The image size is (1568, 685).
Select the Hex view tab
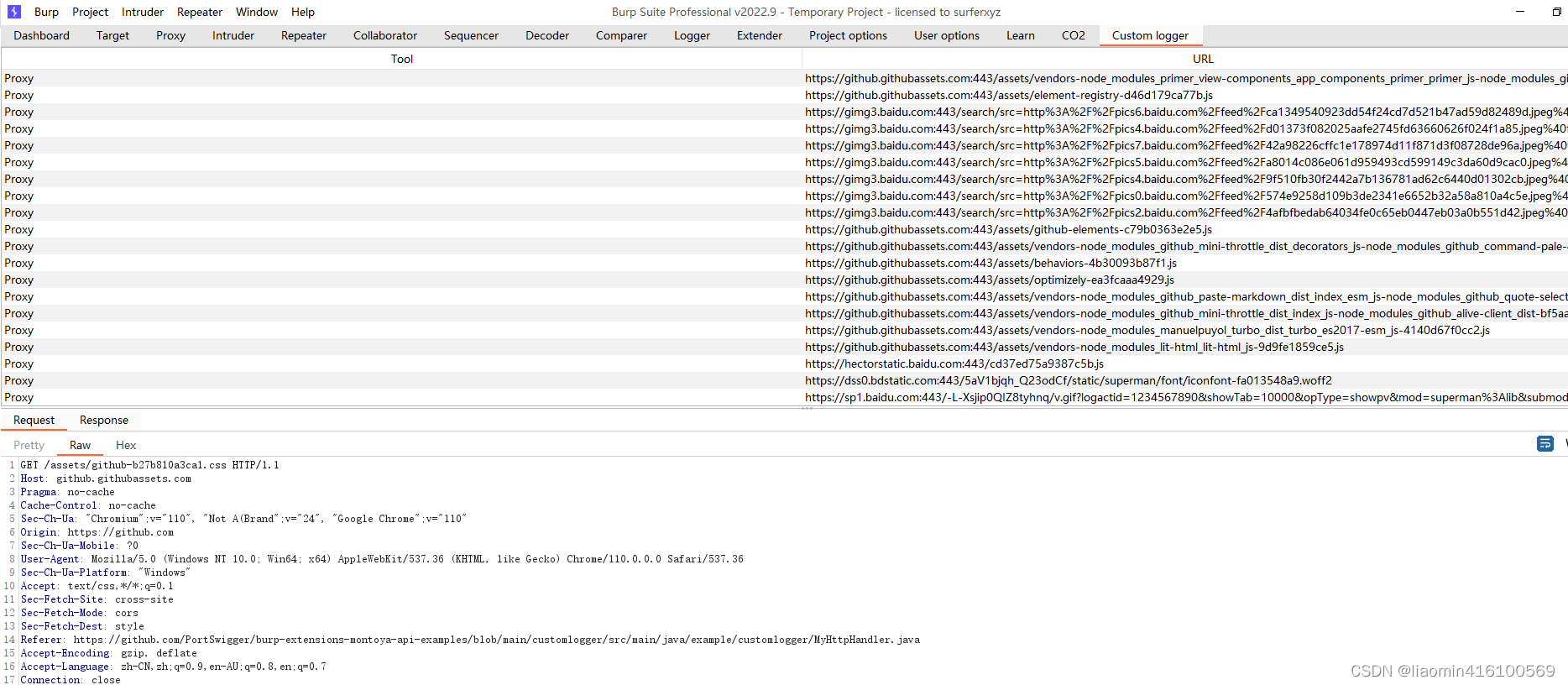(x=126, y=445)
